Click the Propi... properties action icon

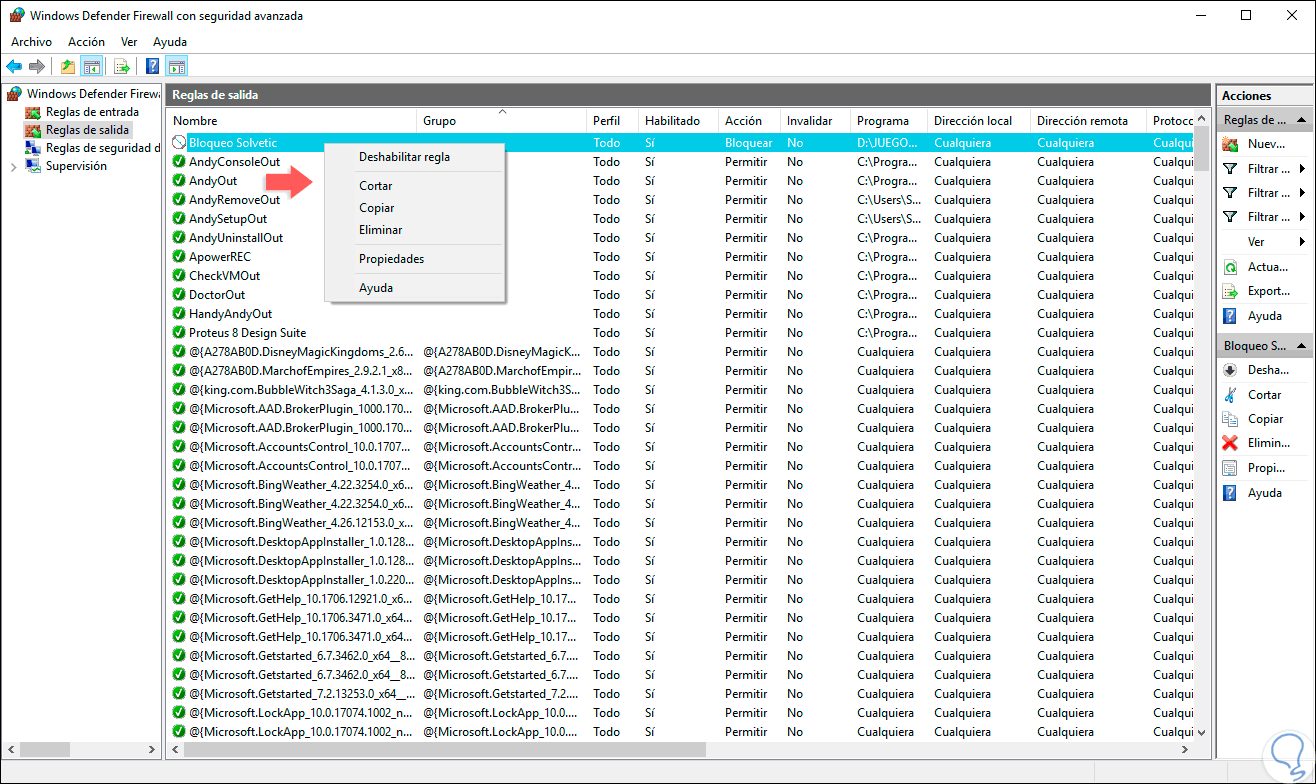tap(1230, 468)
